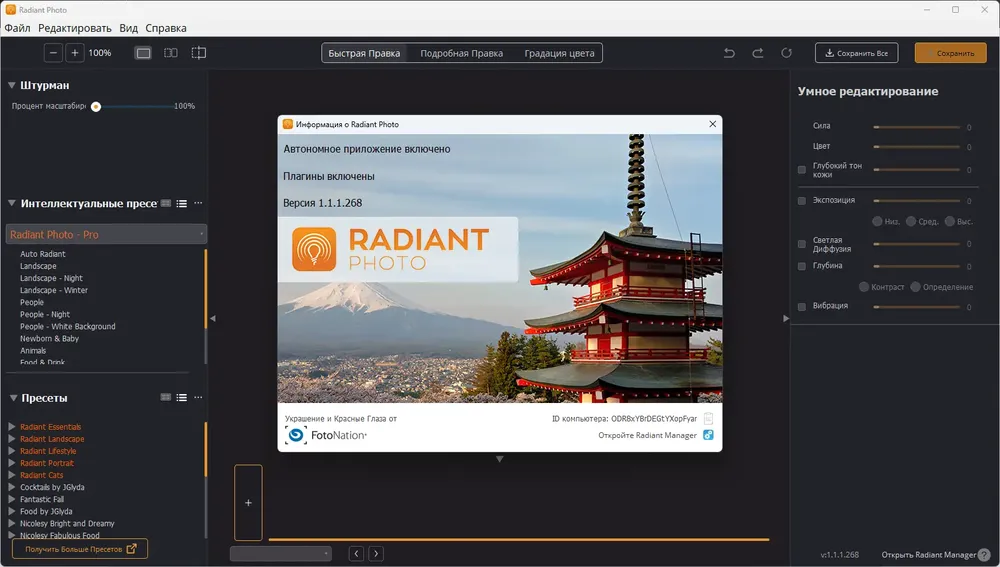Click the Сила slider track
Viewport: 1000px width, 567px height.
click(x=915, y=127)
